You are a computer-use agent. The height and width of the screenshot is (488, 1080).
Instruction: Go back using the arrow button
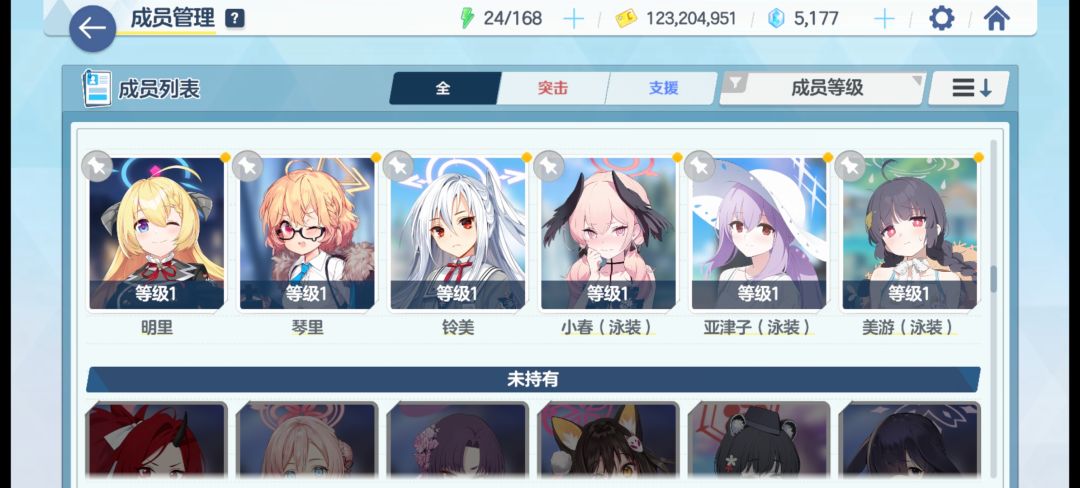pyautogui.click(x=92, y=28)
